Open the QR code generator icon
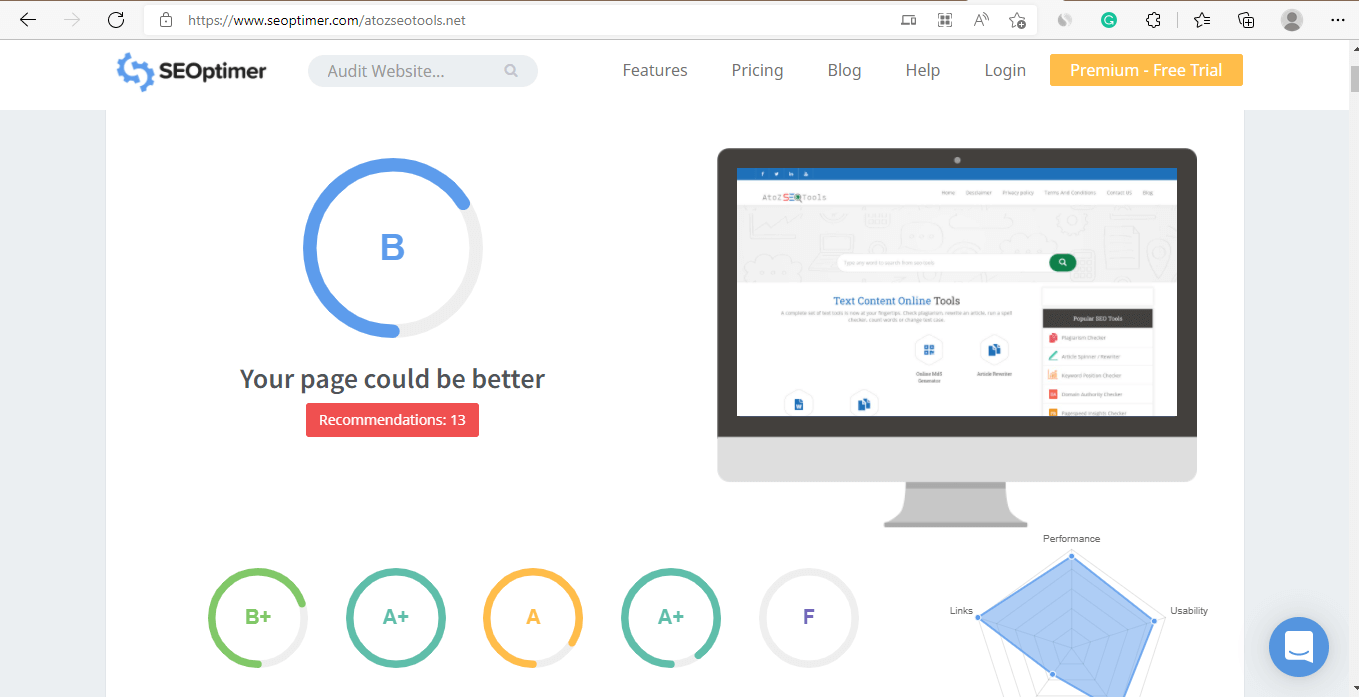The width and height of the screenshot is (1359, 697). 945,20
